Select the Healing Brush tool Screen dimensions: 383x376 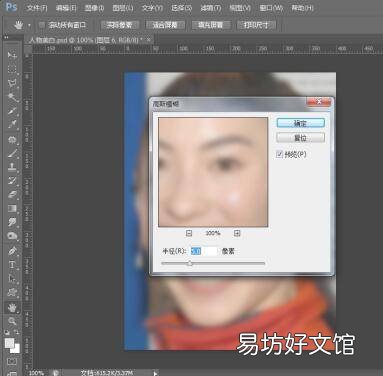tap(12, 140)
